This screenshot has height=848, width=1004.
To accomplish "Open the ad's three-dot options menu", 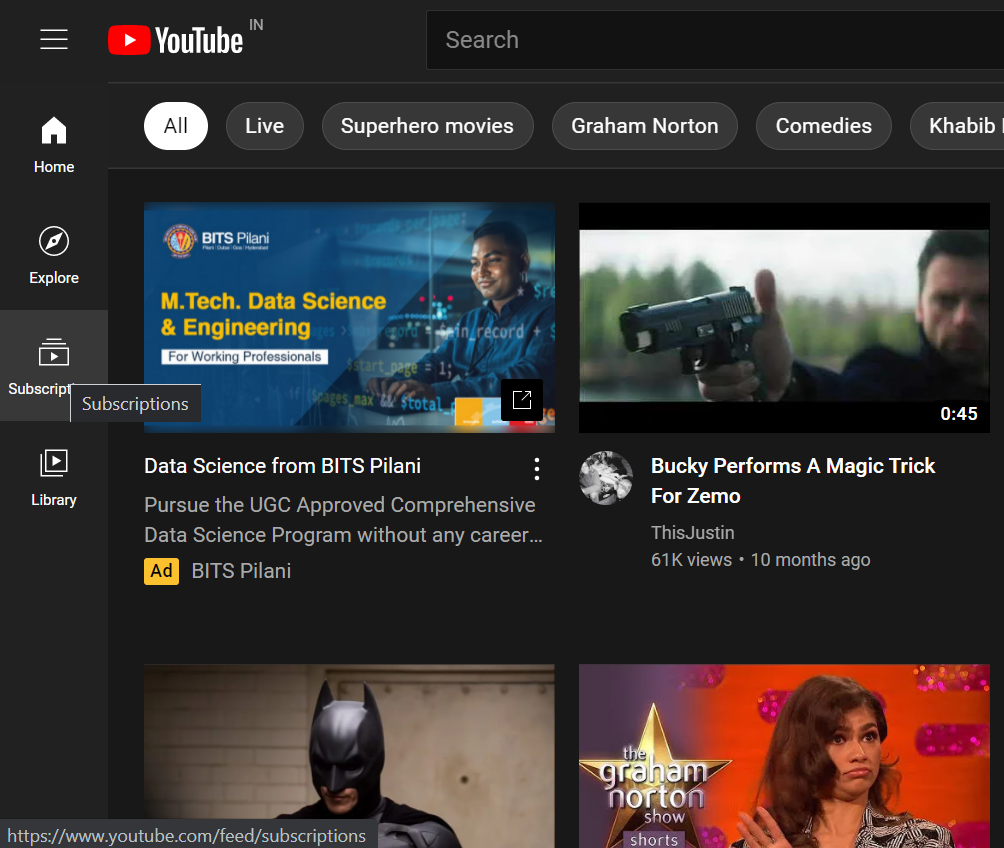I will pos(537,469).
